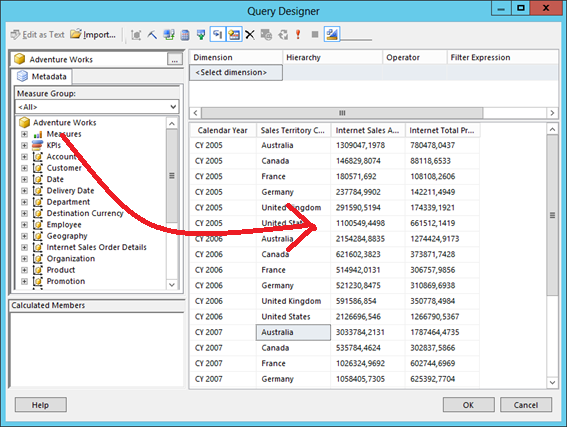Click the Prepare Query toolbar icon
This screenshot has width=567, height=427.
coord(283,35)
